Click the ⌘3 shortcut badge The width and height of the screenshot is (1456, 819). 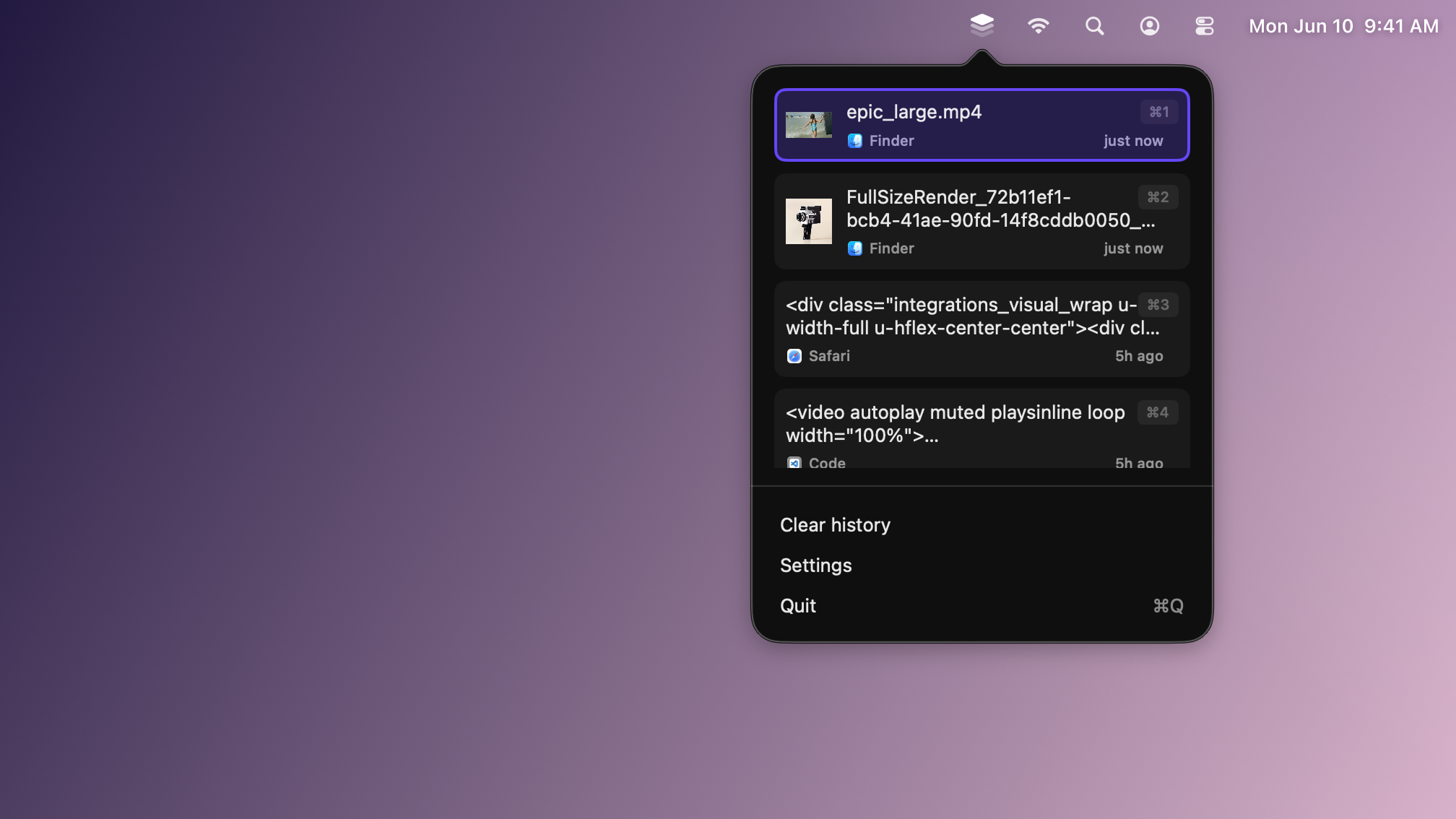pos(1158,305)
